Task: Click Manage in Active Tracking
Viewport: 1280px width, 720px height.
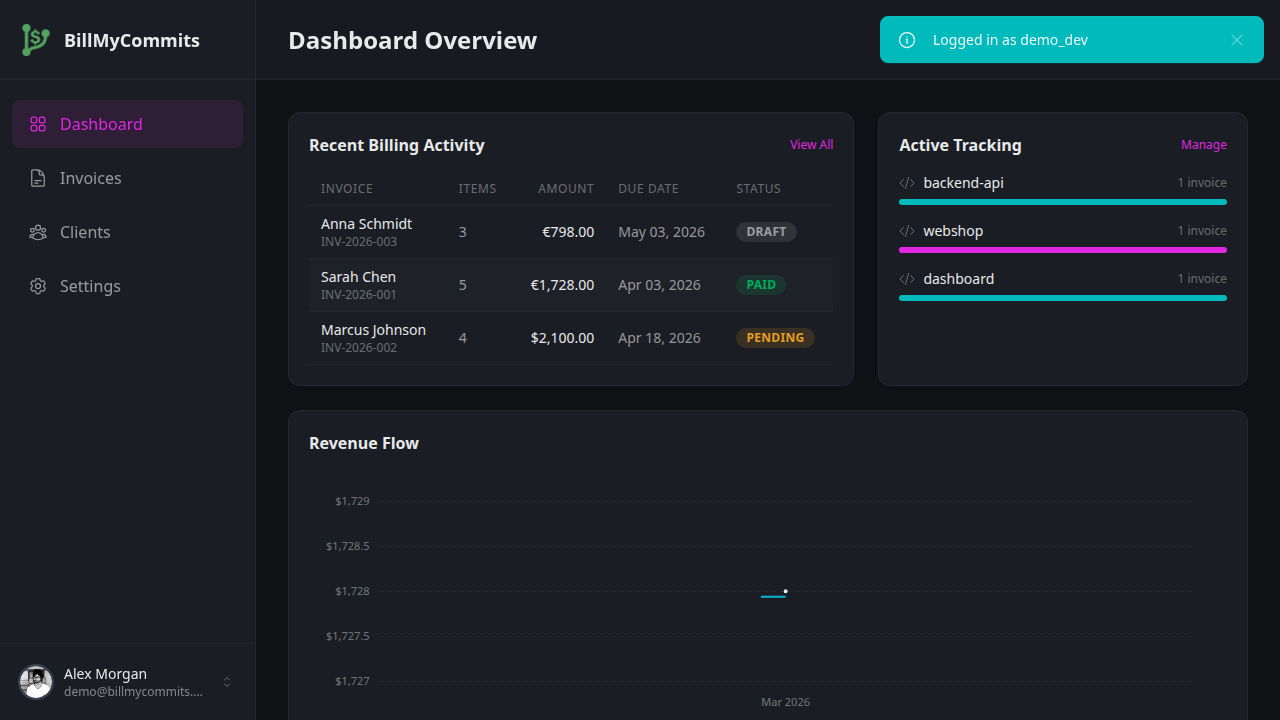Action: pyautogui.click(x=1204, y=145)
